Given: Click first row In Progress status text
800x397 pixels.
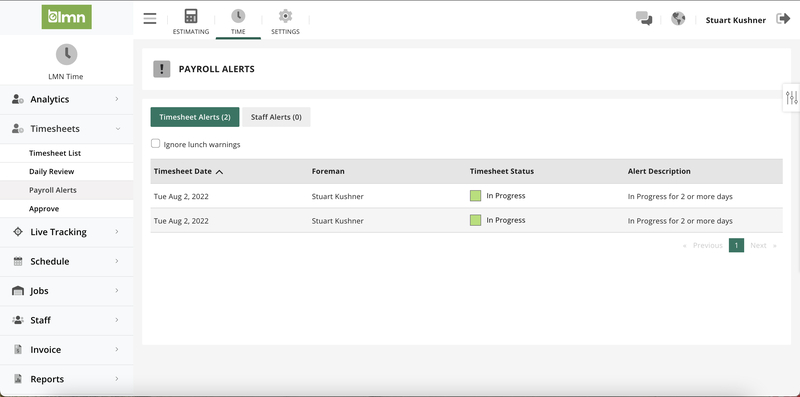Looking at the screenshot, I should pyautogui.click(x=506, y=196).
